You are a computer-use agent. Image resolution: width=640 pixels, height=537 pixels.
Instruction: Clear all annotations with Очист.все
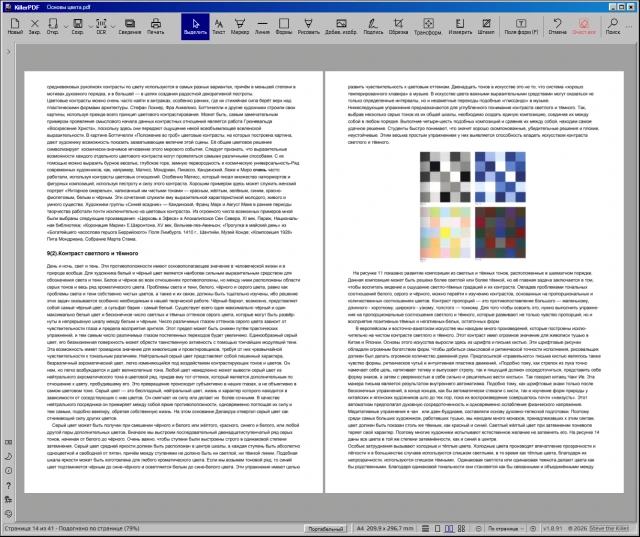584,27
